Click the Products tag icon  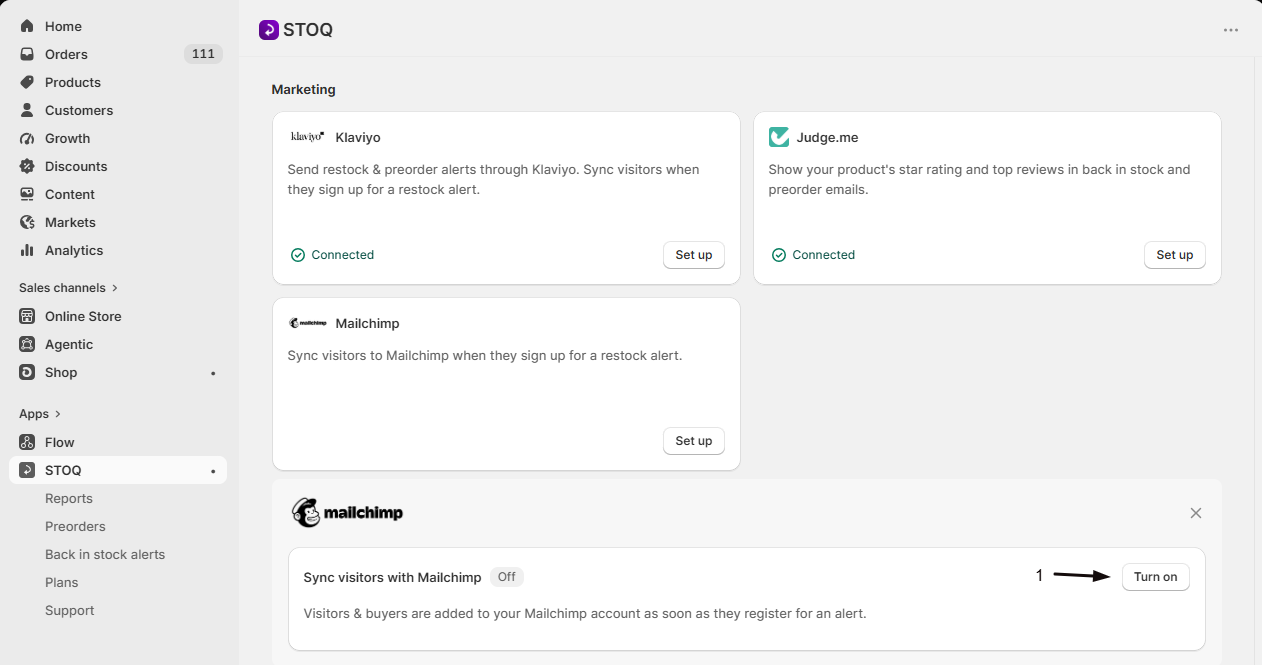(x=27, y=82)
